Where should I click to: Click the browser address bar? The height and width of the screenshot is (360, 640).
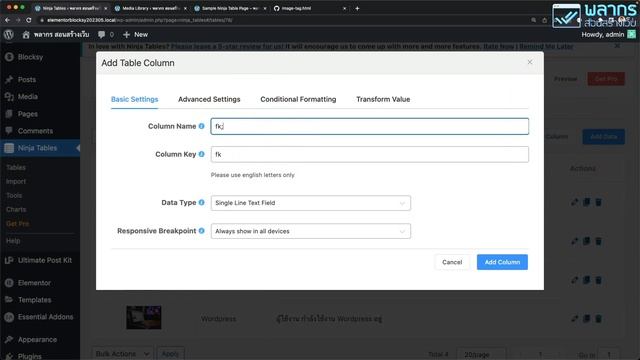[282, 20]
